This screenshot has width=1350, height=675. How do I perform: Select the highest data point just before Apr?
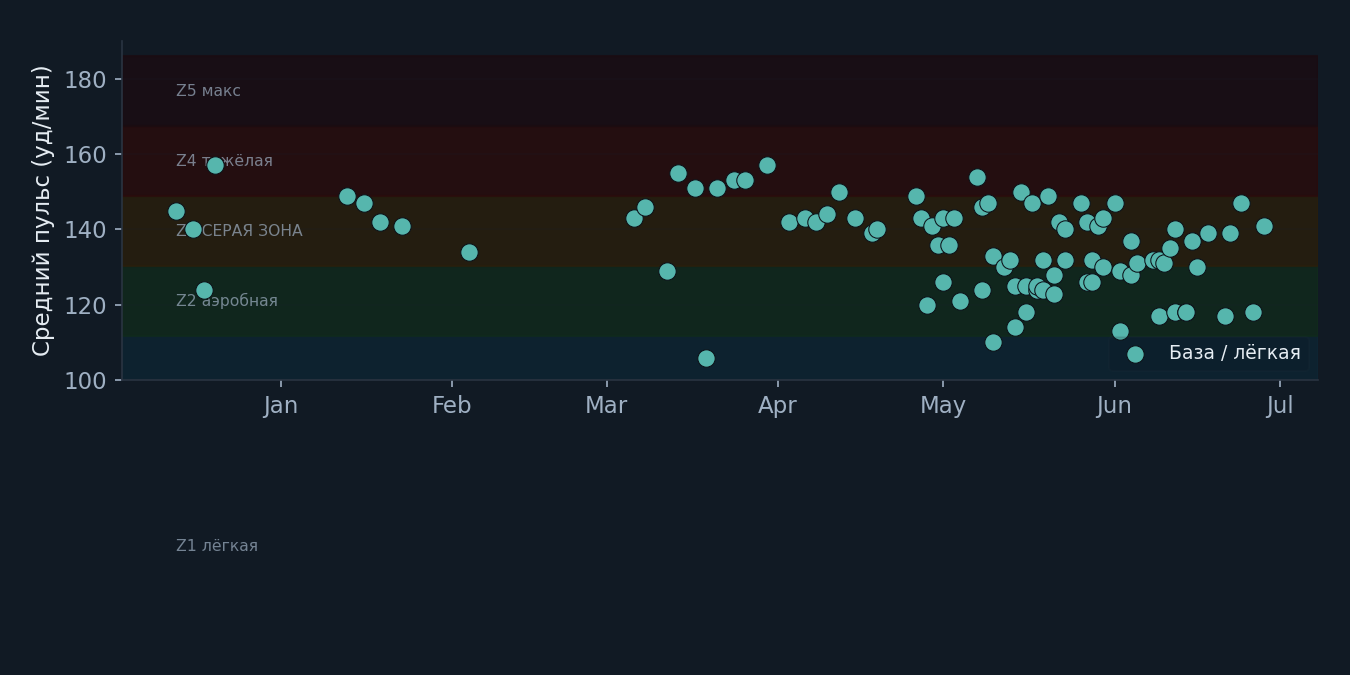[767, 165]
